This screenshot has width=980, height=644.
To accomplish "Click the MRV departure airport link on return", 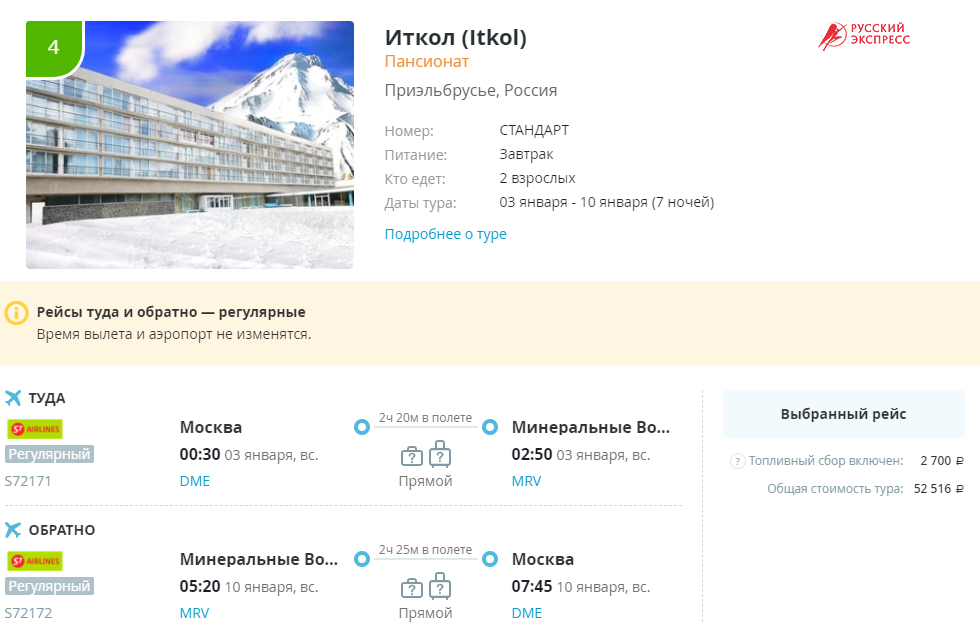I will [194, 613].
